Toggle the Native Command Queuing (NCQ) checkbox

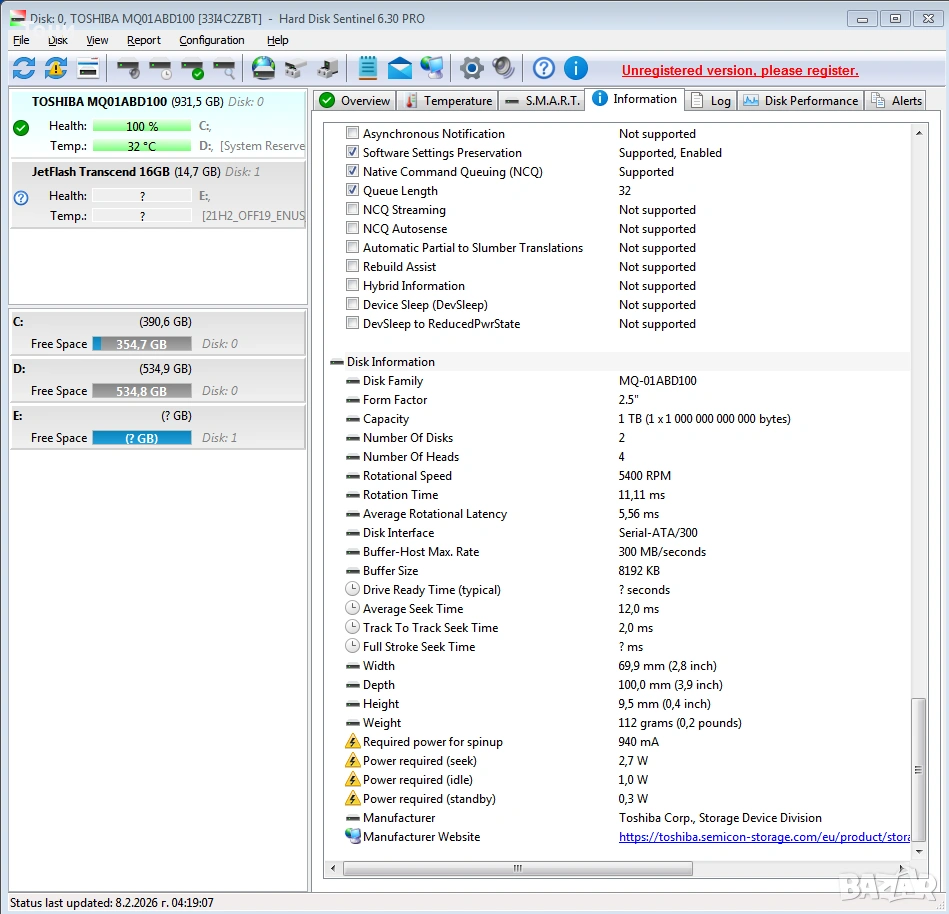[x=352, y=172]
